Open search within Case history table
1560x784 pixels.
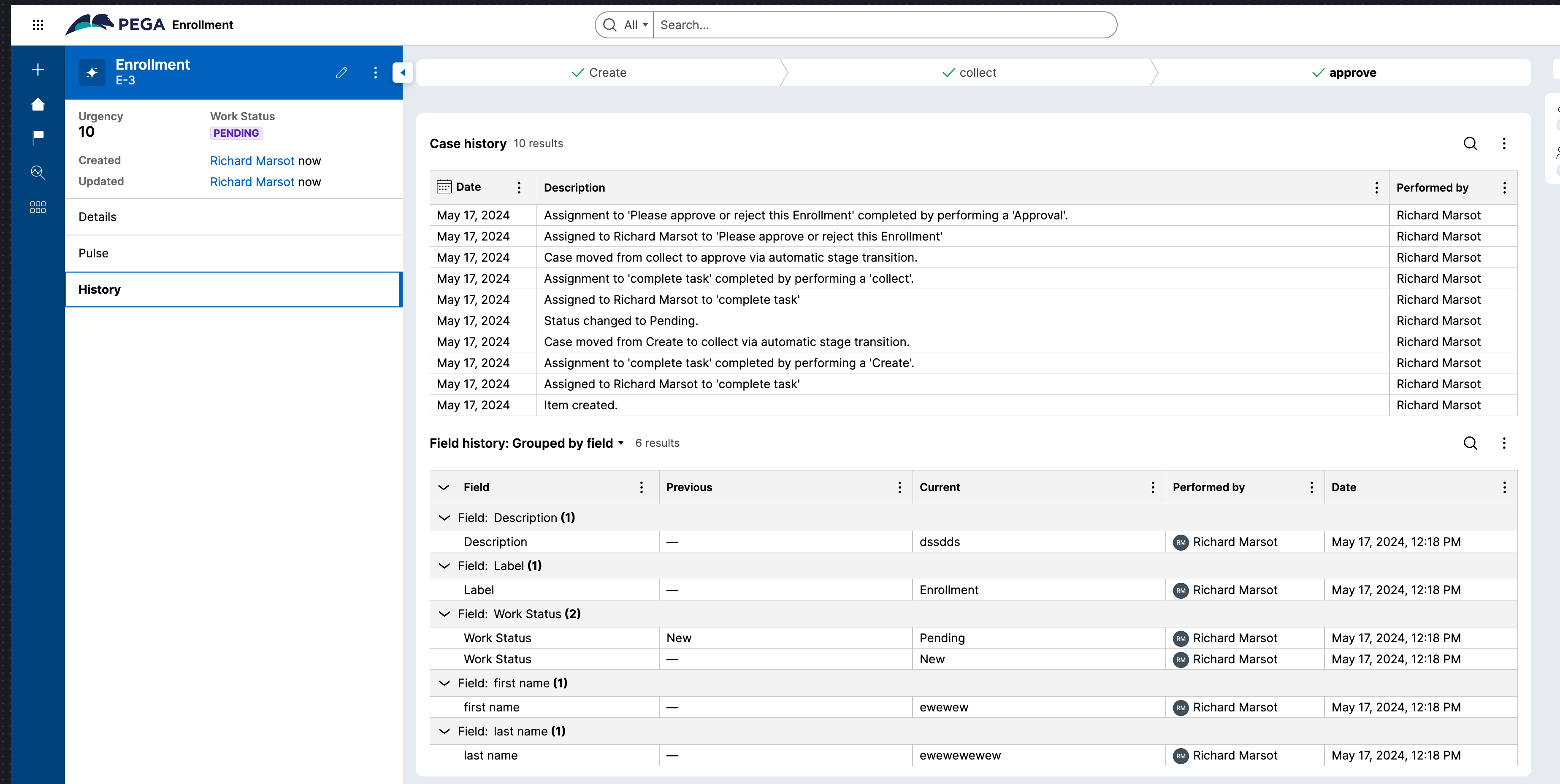click(1471, 143)
